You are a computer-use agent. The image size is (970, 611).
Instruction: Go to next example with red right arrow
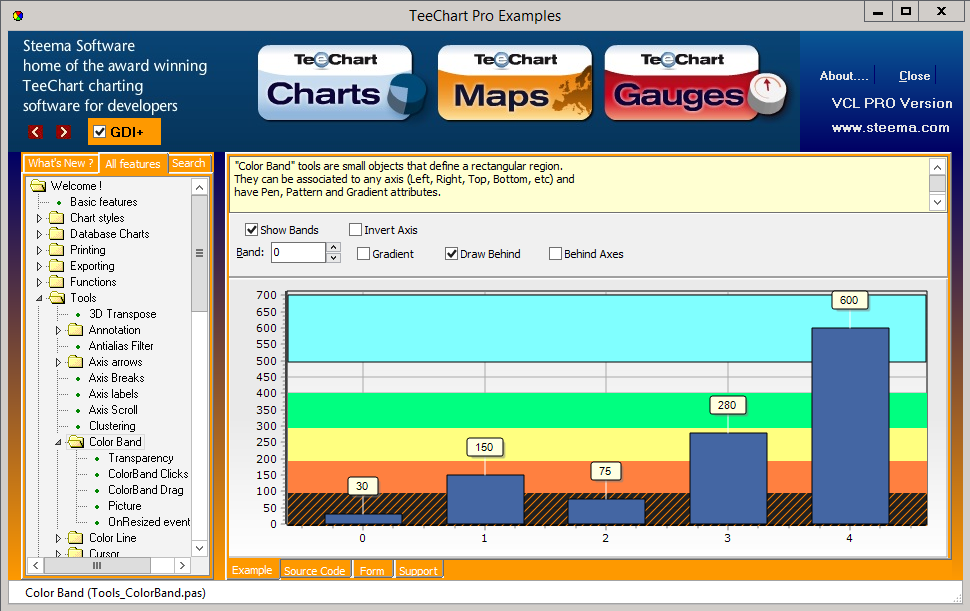click(x=63, y=132)
